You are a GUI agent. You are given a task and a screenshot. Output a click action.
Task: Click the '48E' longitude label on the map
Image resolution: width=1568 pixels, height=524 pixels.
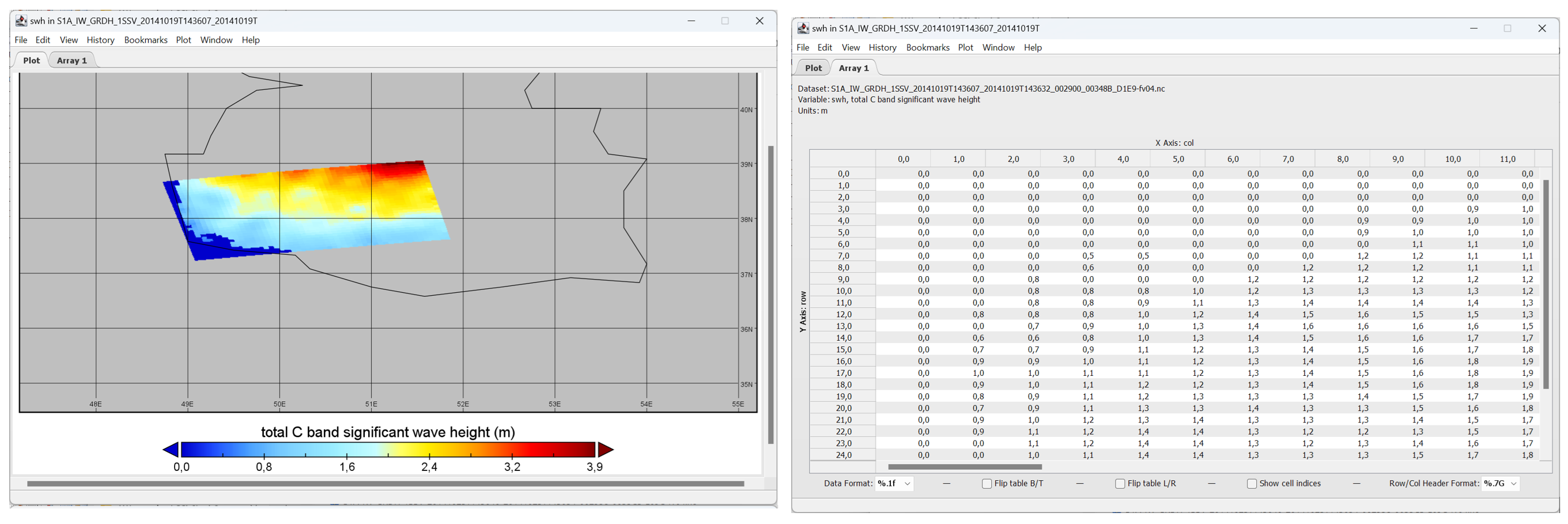(96, 404)
